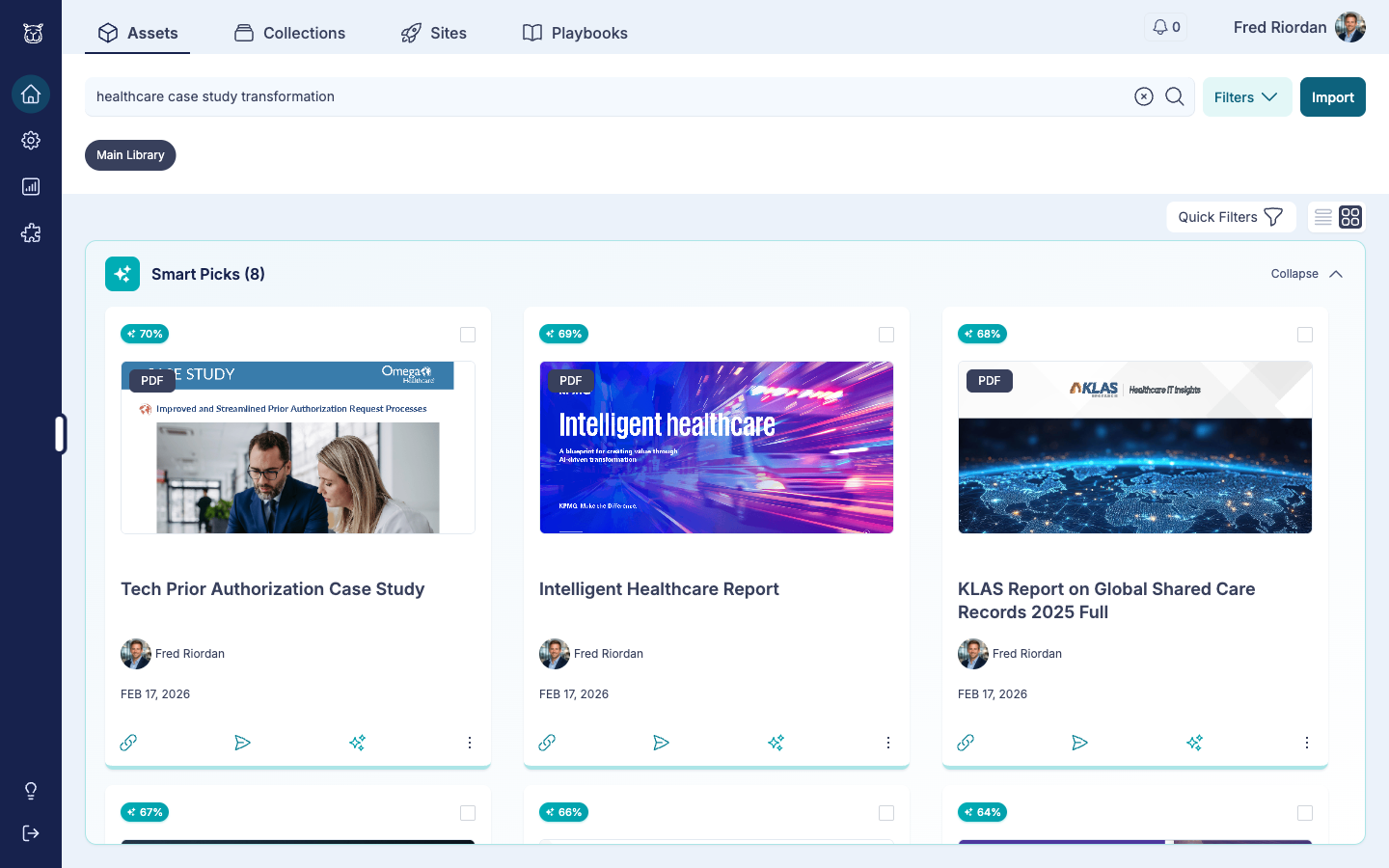This screenshot has height=868, width=1389.
Task: Open the Quick Filters menu
Action: [1231, 216]
